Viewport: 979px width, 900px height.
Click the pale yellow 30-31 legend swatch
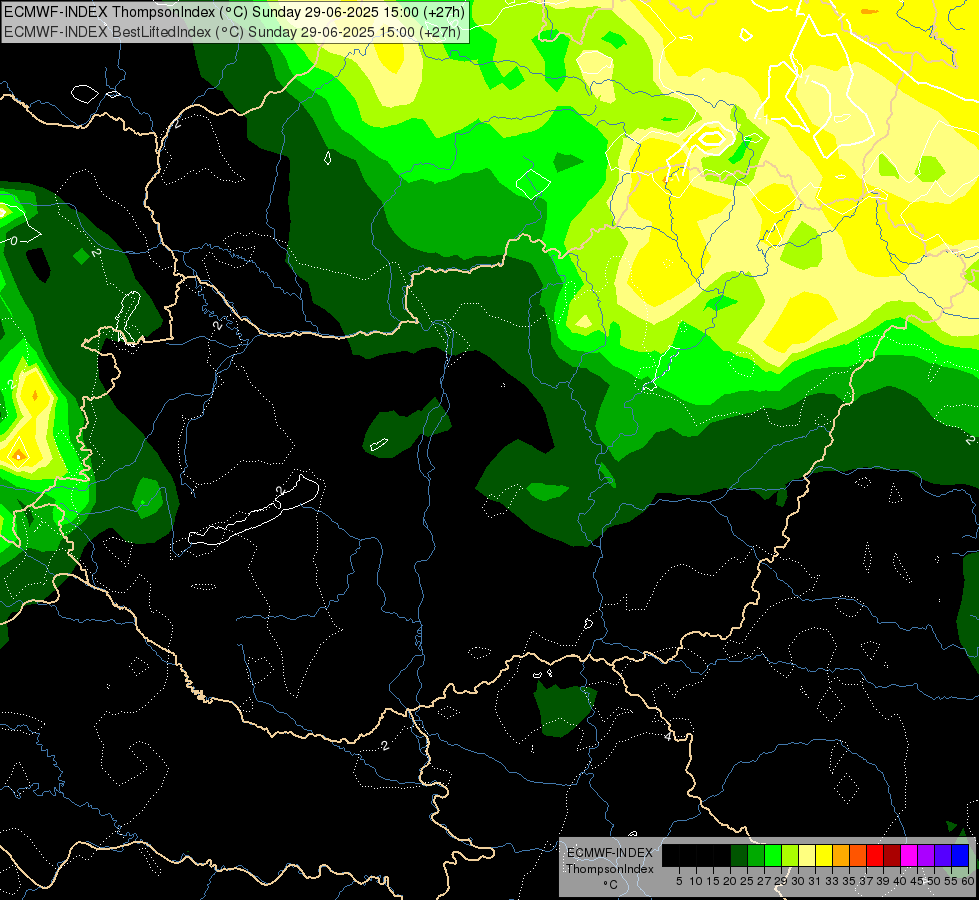point(807,856)
